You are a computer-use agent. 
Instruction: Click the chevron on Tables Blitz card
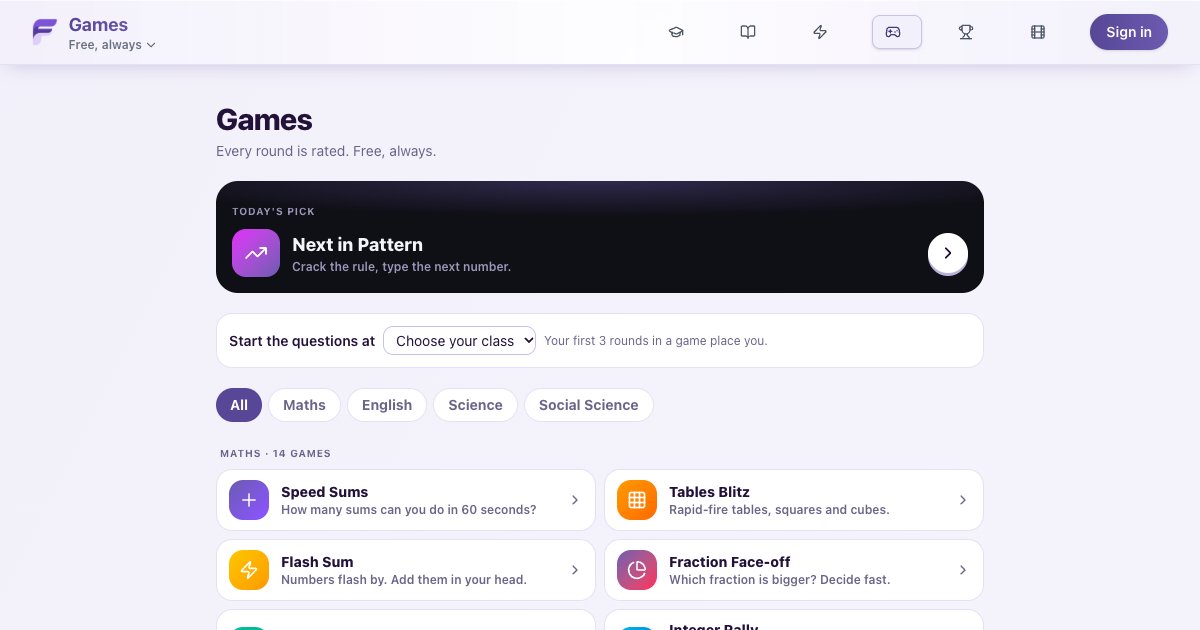963,500
